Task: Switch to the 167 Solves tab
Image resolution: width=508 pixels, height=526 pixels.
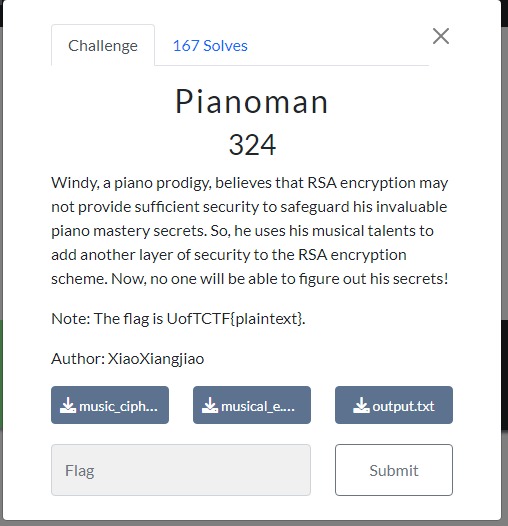Action: (x=210, y=46)
